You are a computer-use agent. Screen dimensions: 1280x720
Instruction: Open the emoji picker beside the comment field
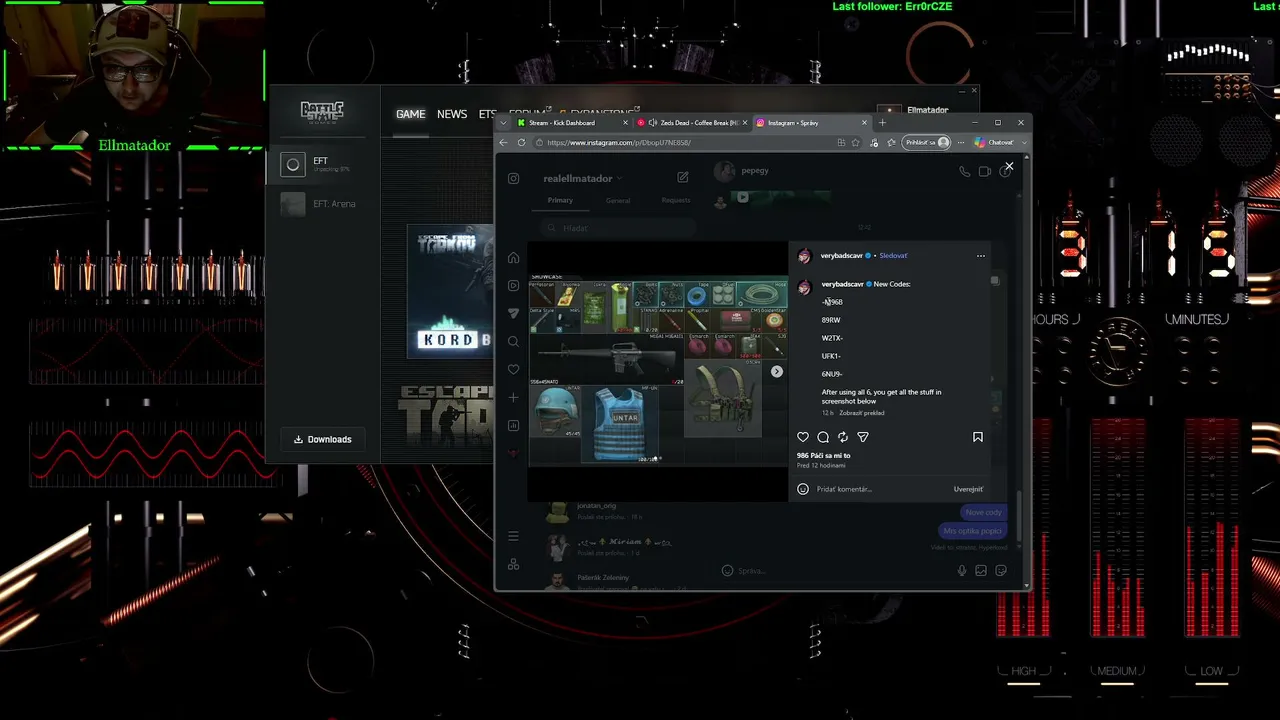pyautogui.click(x=803, y=489)
